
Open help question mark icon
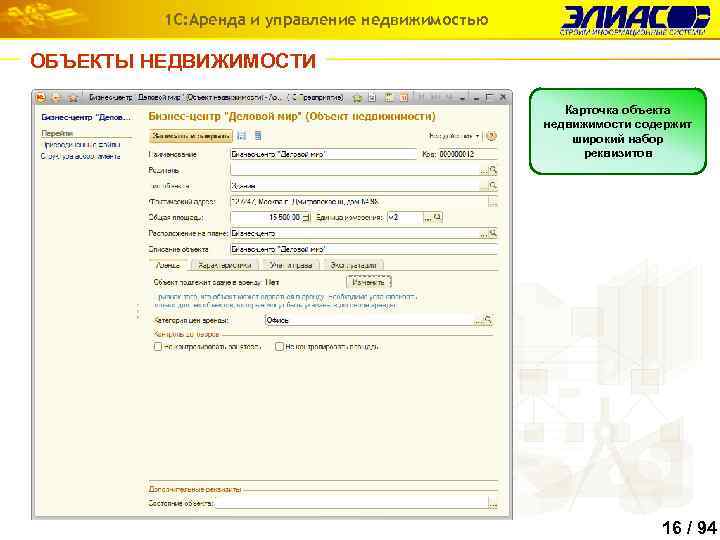491,136
